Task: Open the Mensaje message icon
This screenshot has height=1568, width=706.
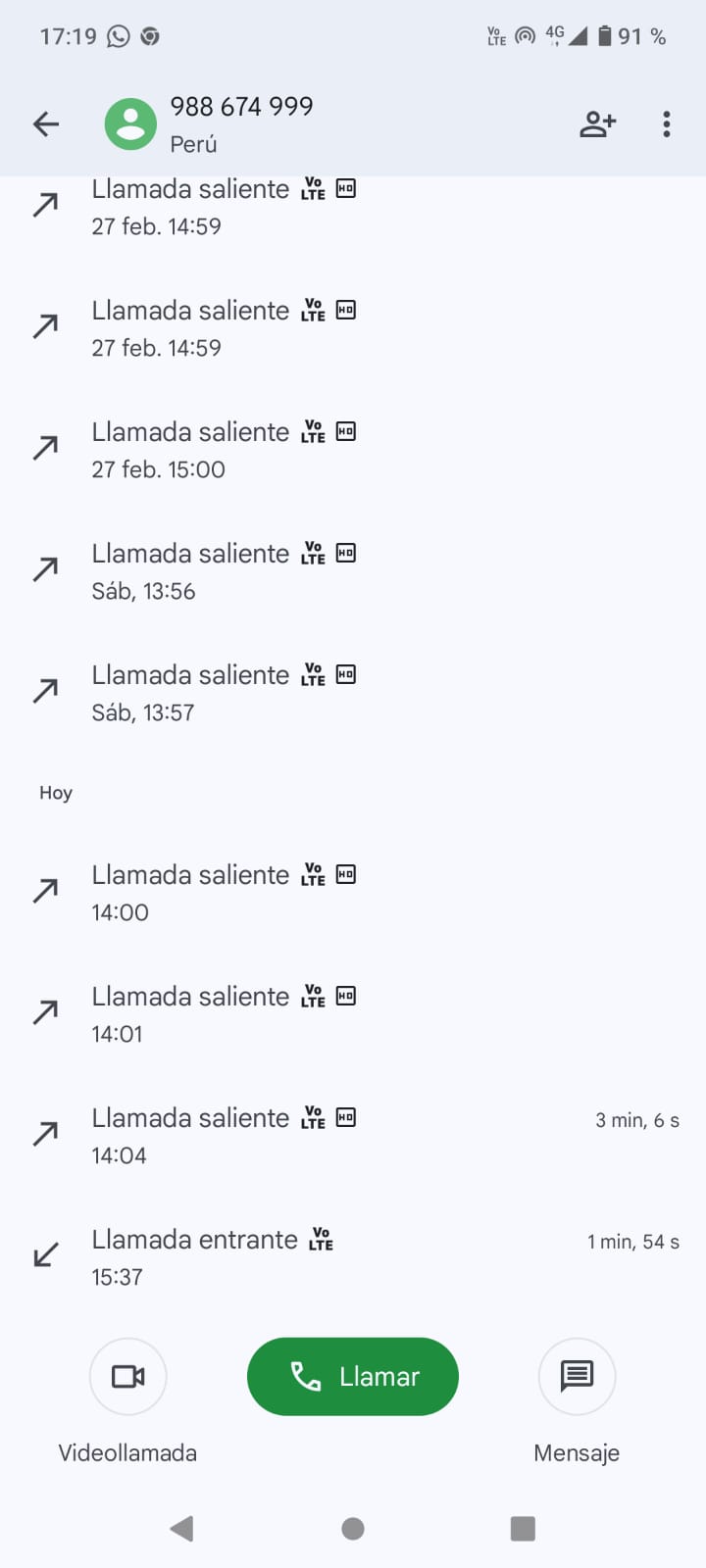Action: click(x=577, y=1376)
